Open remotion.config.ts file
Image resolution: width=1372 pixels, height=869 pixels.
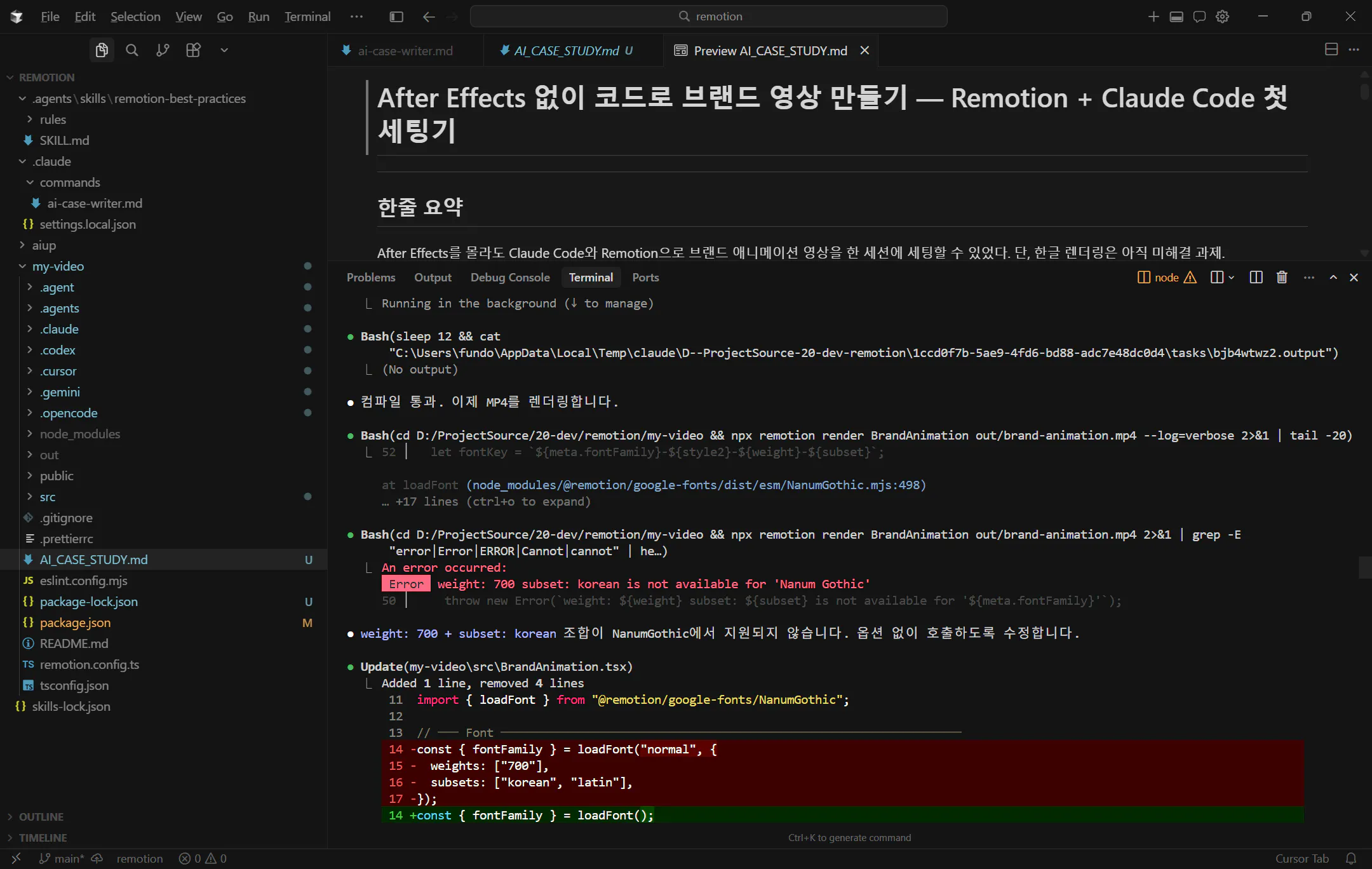coord(89,664)
